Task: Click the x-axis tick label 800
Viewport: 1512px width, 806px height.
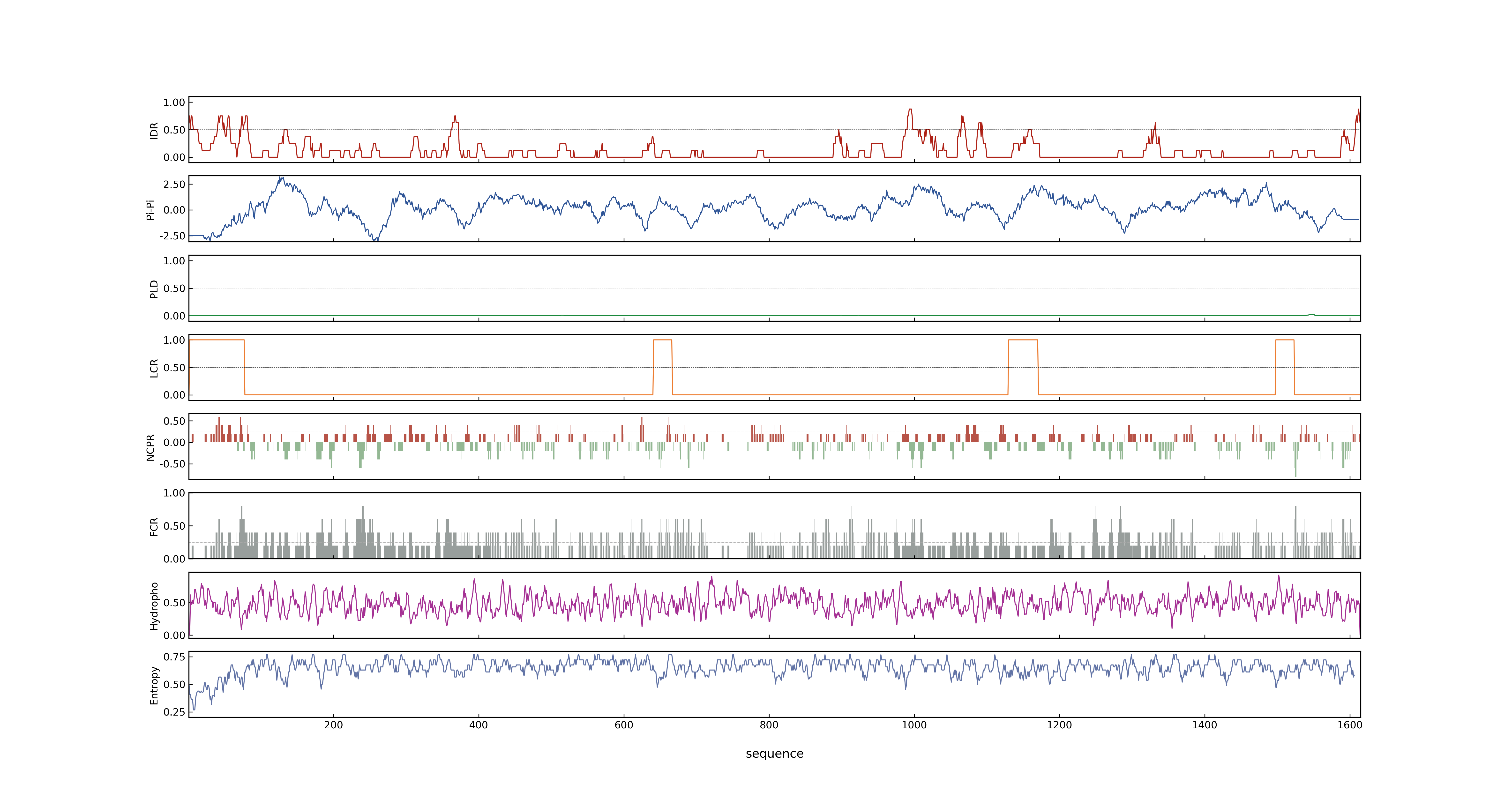Action: point(769,725)
